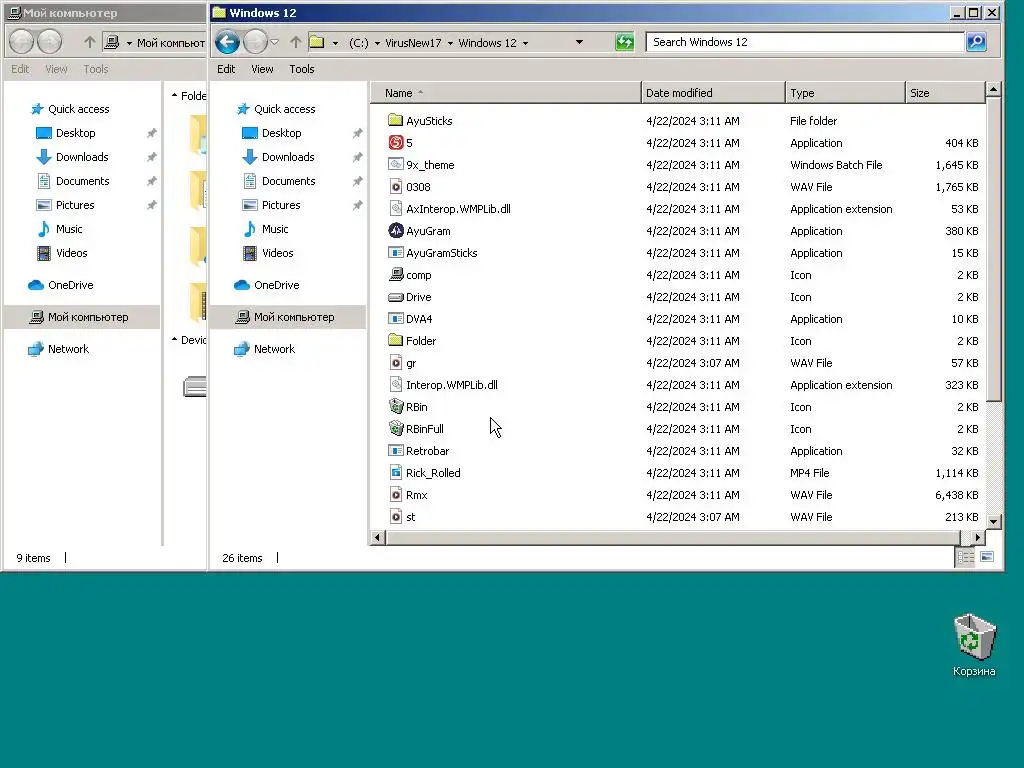The width and height of the screenshot is (1024, 768).
Task: Select the Drive icon file
Action: point(395,296)
